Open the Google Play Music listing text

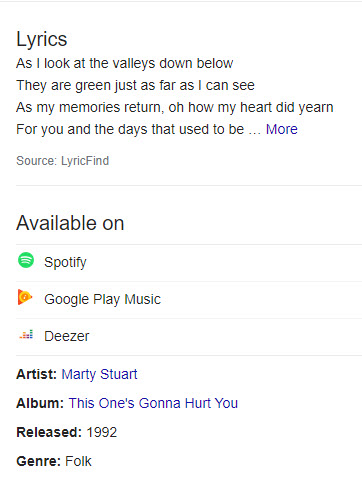pyautogui.click(x=102, y=299)
